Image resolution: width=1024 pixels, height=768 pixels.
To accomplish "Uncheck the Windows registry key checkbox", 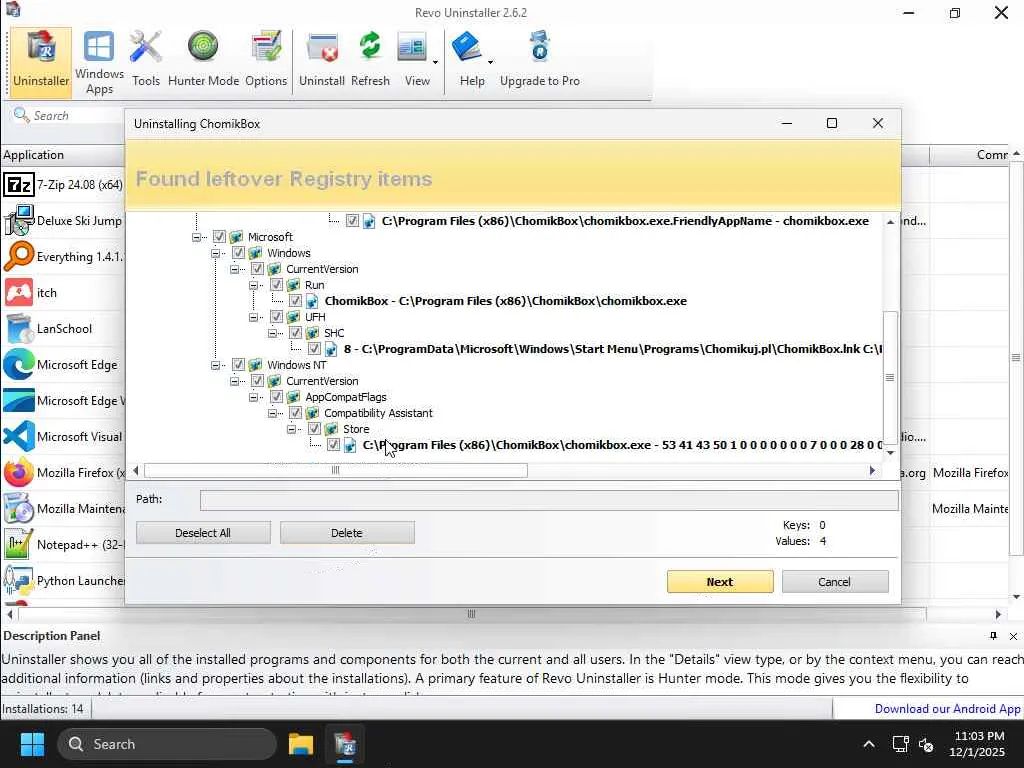I will click(238, 253).
